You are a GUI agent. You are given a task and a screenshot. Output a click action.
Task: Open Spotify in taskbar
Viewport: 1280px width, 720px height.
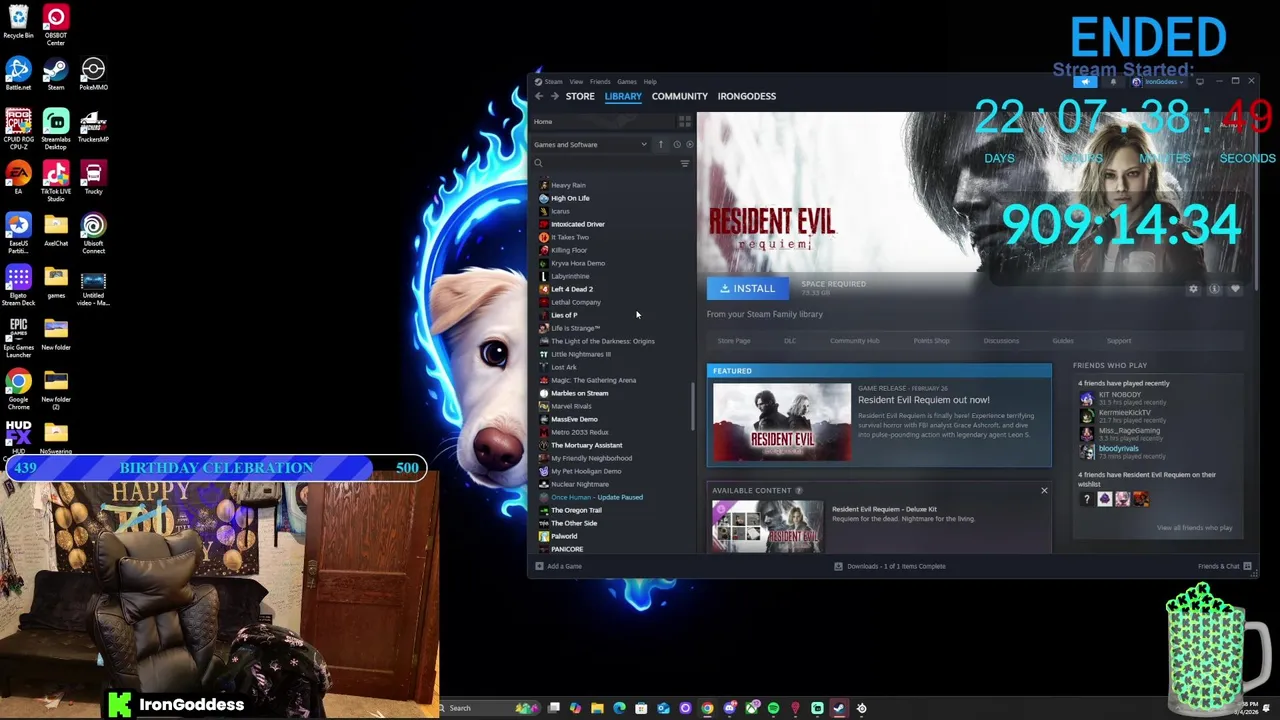[773, 708]
